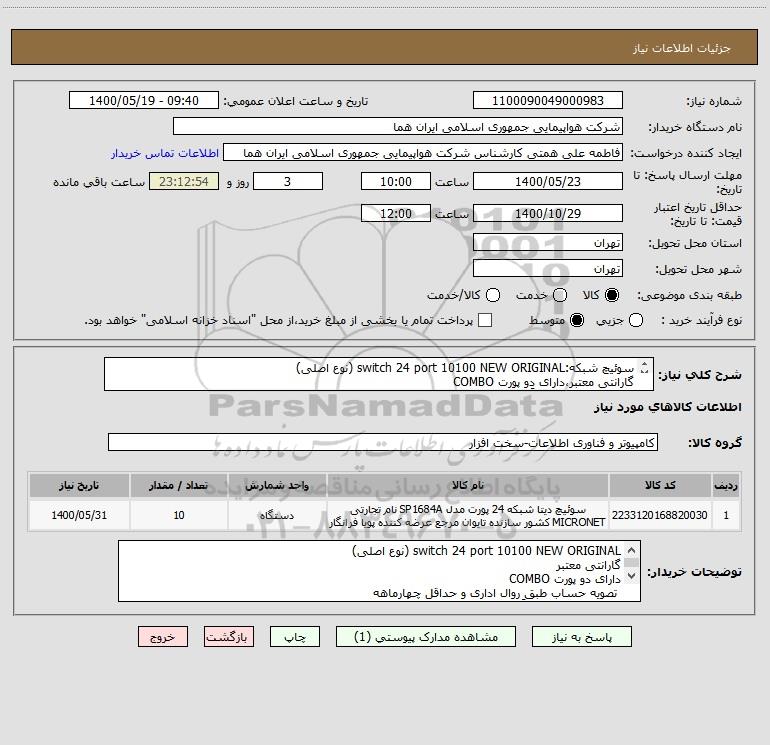Toggle Islamic treasury documents payment checkbox
The height and width of the screenshot is (745, 770).
[x=485, y=320]
